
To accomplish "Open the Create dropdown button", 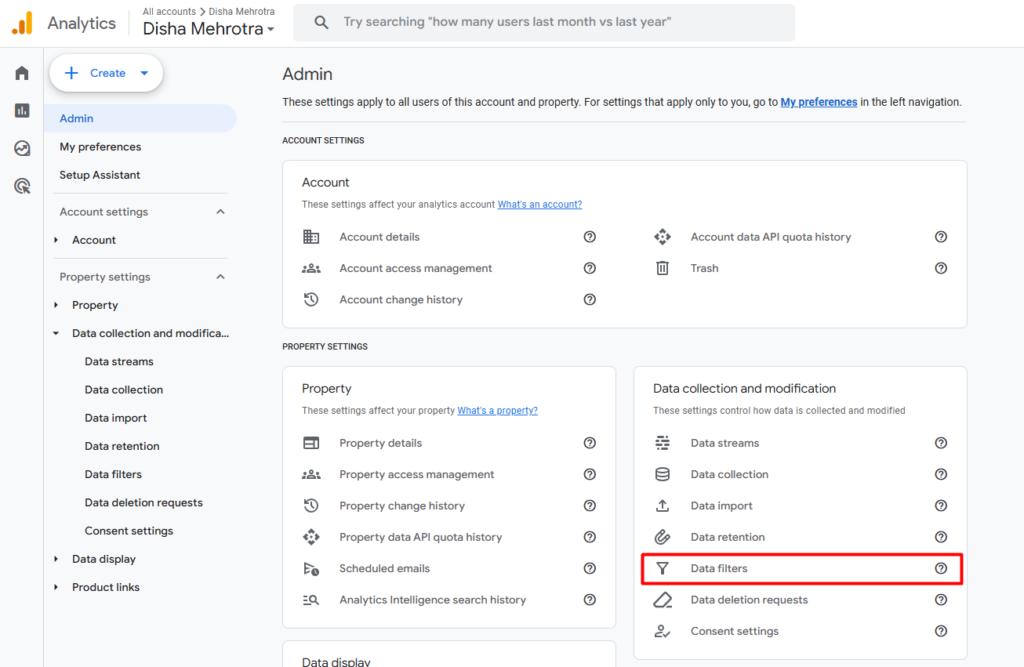I will tap(106, 73).
